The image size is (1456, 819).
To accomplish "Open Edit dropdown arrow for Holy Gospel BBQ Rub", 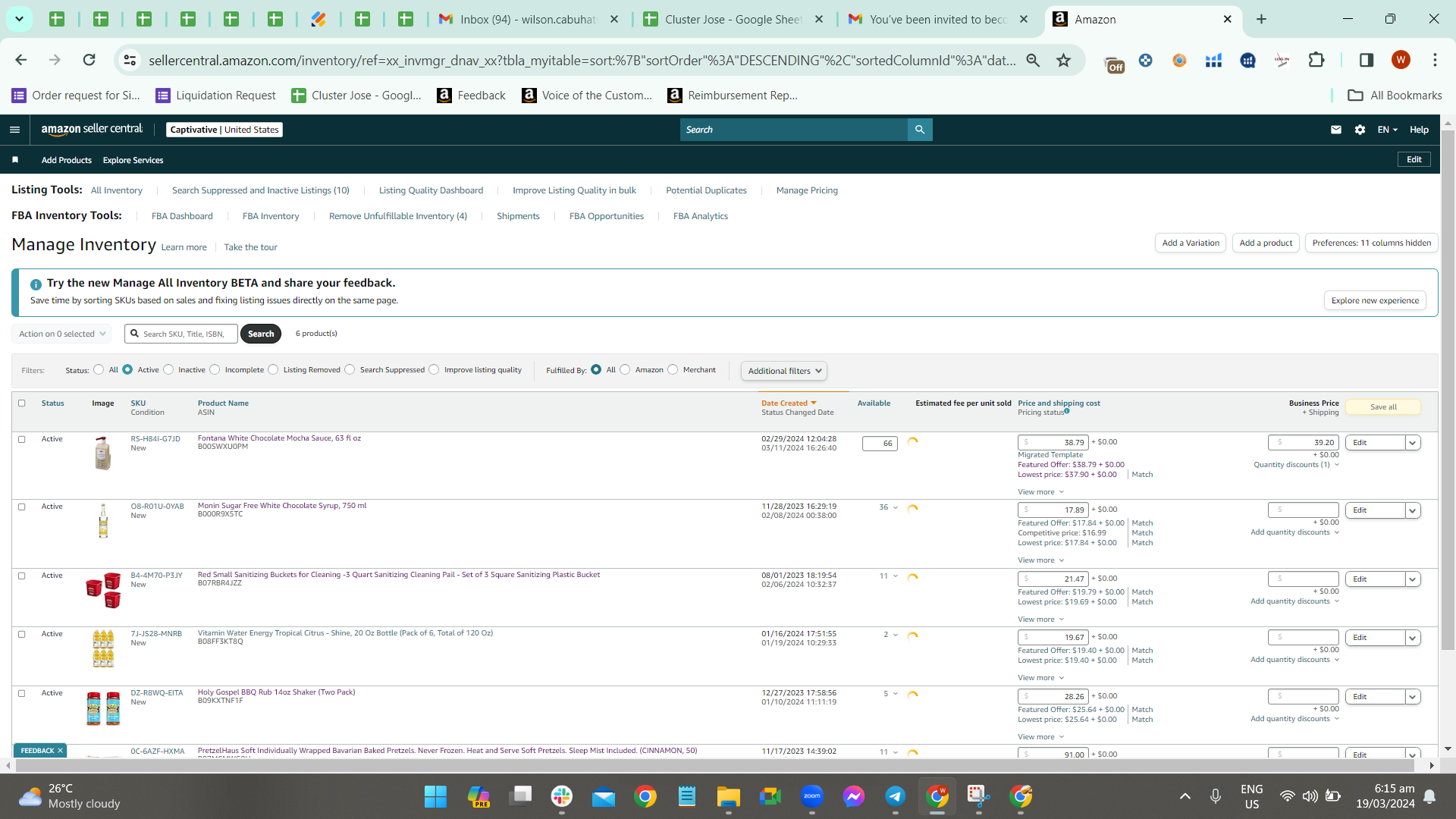I will coord(1413,697).
